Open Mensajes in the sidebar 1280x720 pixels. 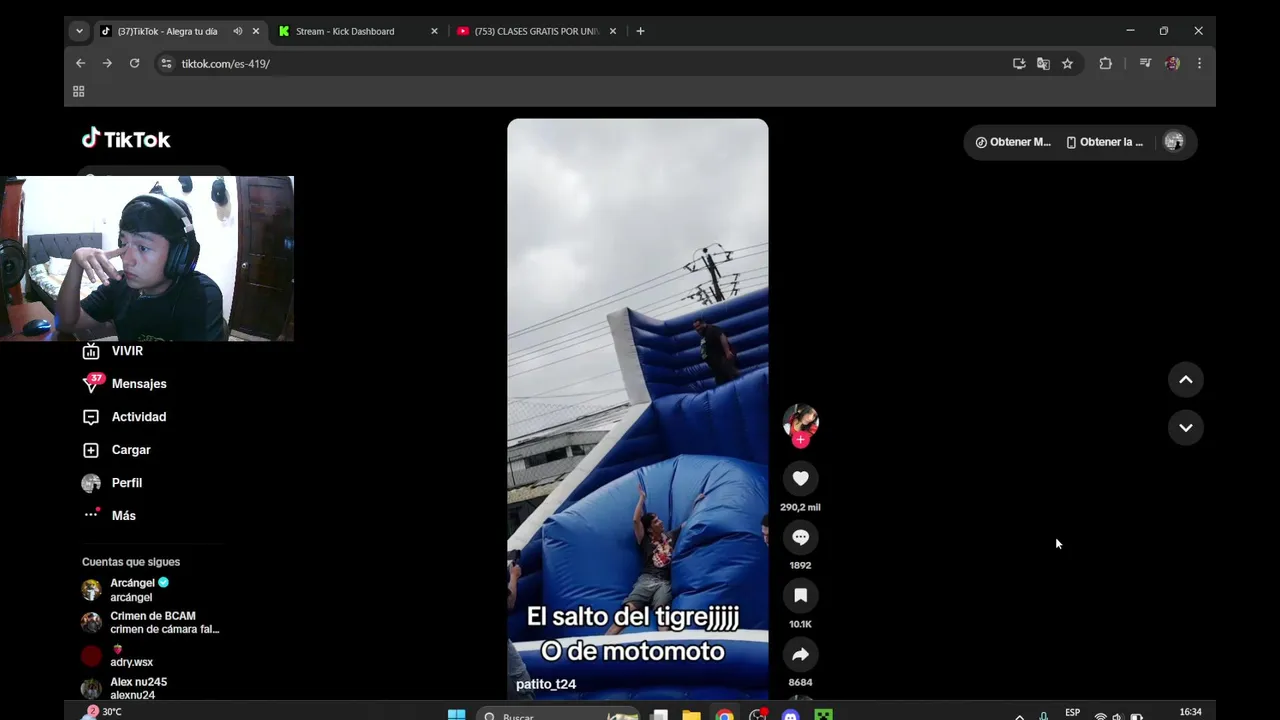tap(125, 384)
